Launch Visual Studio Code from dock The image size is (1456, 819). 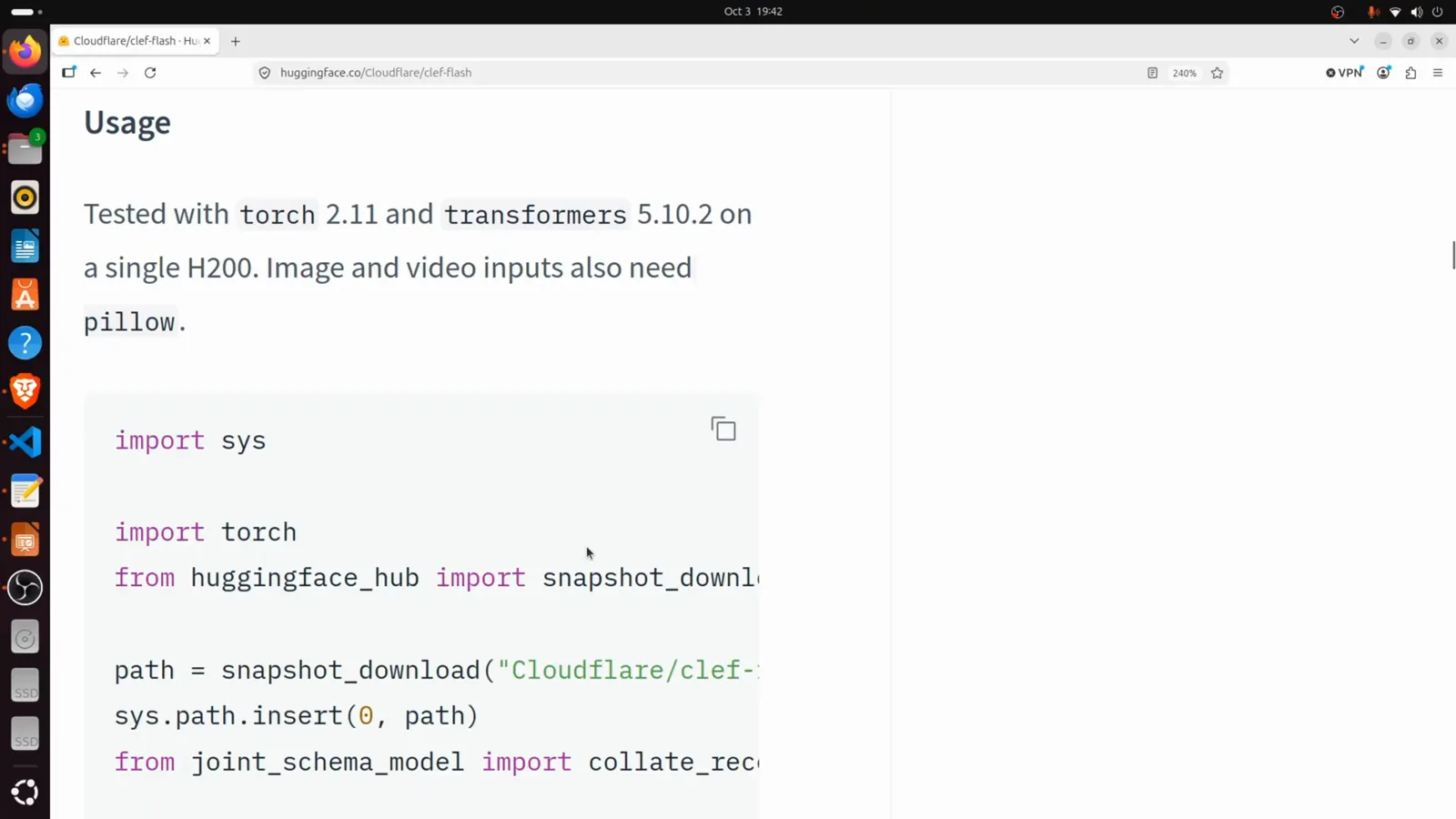[25, 442]
